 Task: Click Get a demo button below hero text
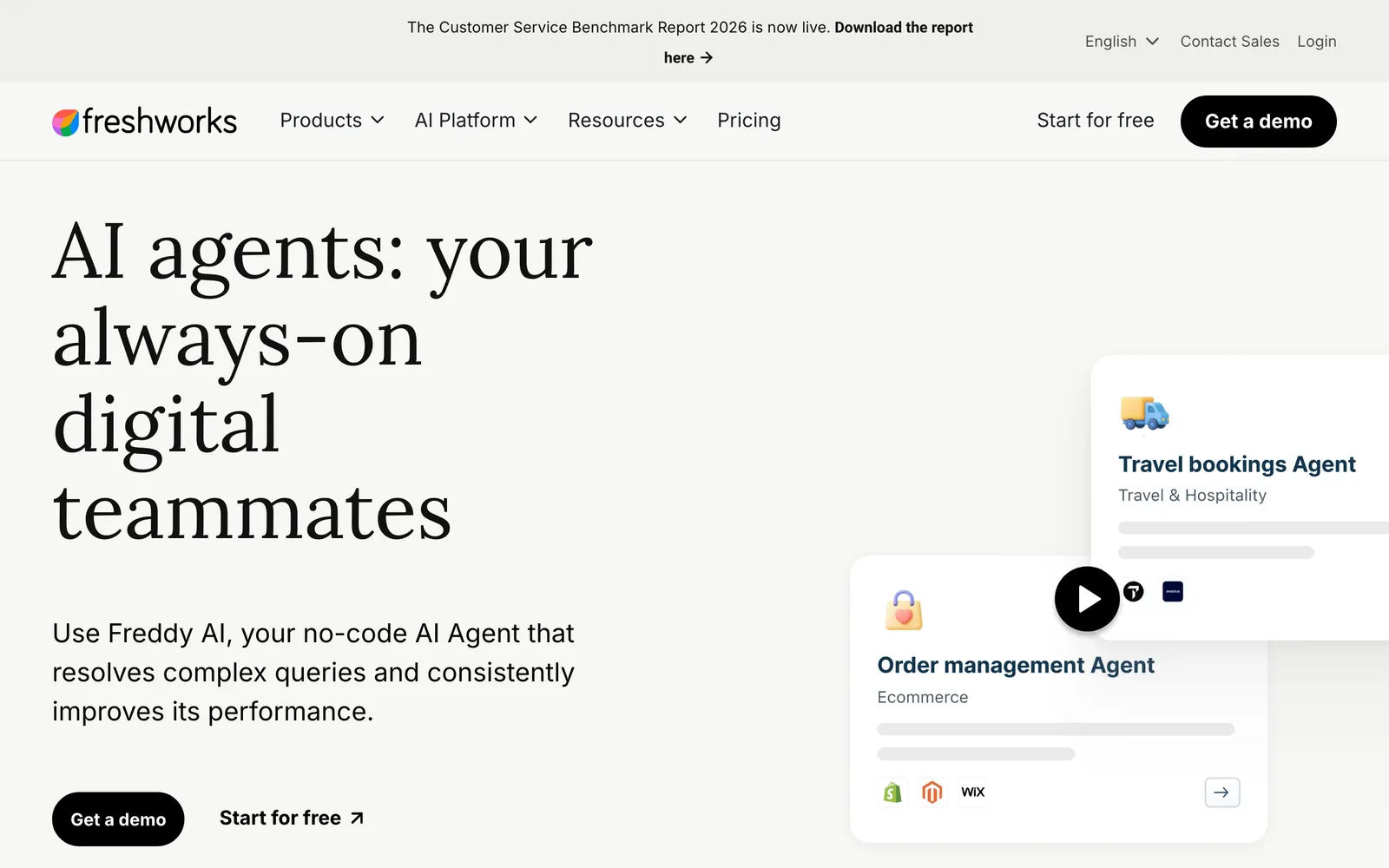click(x=118, y=819)
